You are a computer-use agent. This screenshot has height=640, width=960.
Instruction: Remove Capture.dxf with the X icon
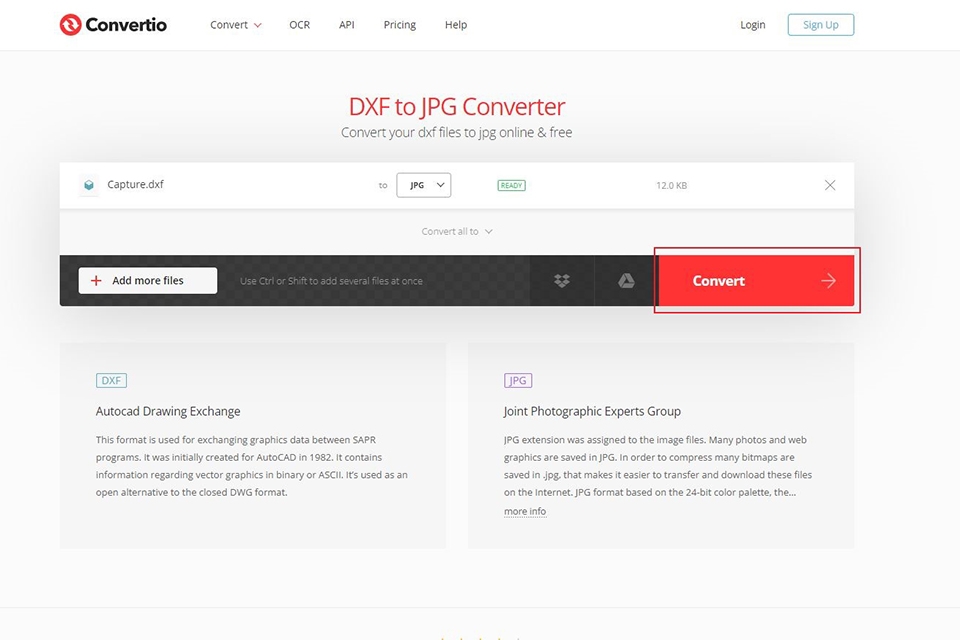(x=830, y=185)
